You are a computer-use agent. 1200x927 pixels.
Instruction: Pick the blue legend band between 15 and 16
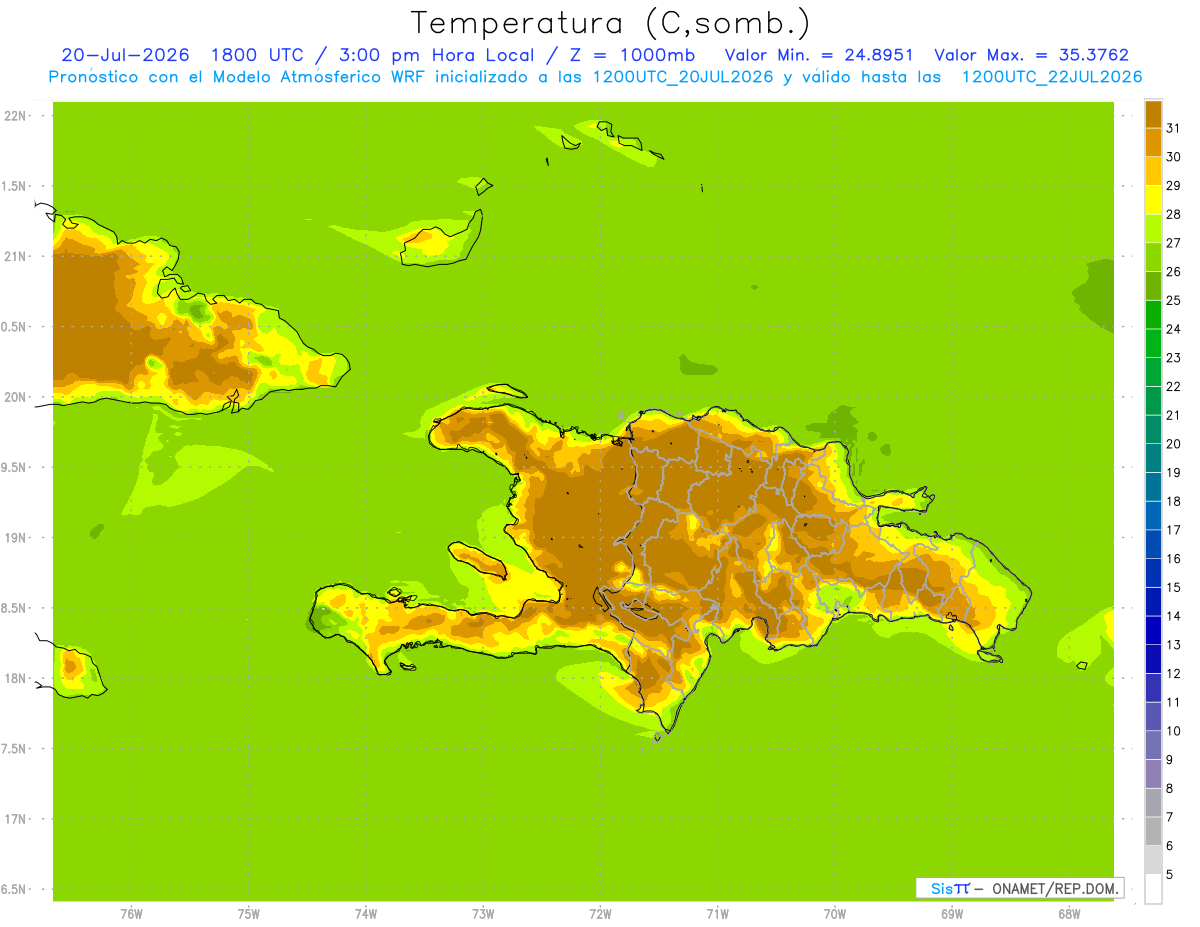[x=1153, y=573]
